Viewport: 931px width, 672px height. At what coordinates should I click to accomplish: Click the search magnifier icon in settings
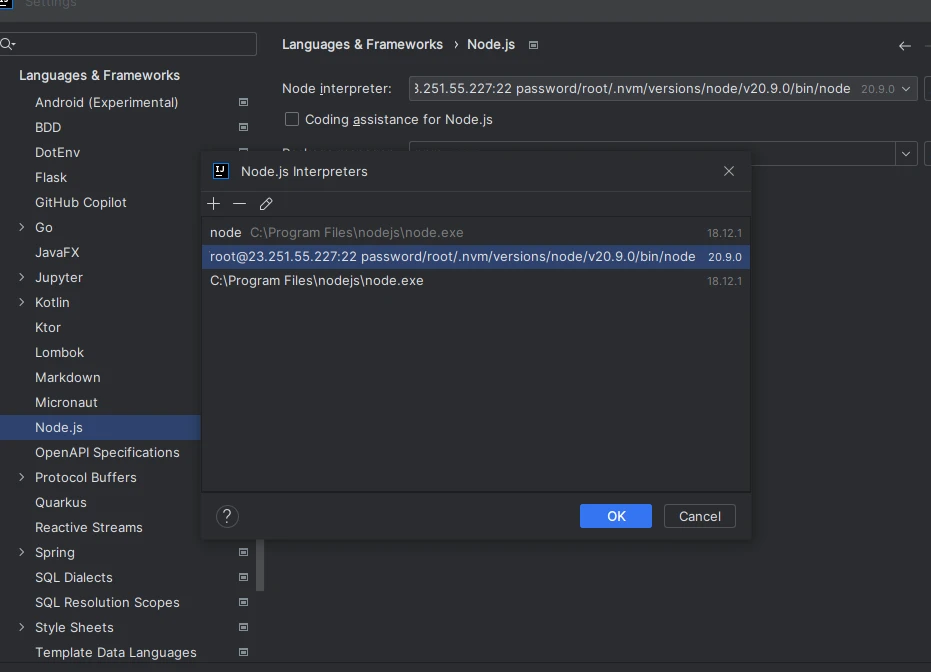[x=7, y=44]
